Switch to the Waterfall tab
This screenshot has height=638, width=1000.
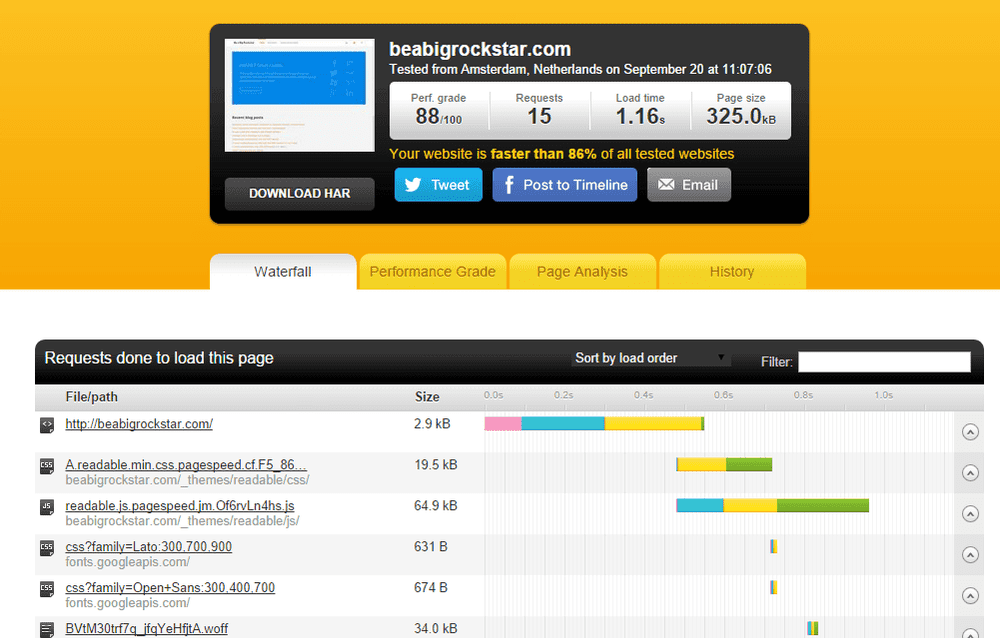(x=283, y=272)
